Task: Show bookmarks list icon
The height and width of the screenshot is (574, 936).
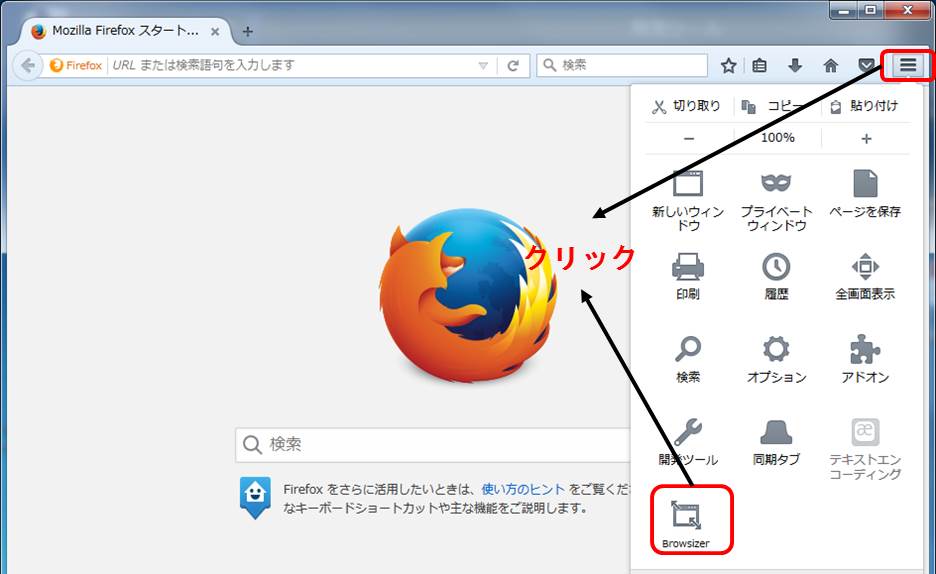Action: pyautogui.click(x=759, y=65)
